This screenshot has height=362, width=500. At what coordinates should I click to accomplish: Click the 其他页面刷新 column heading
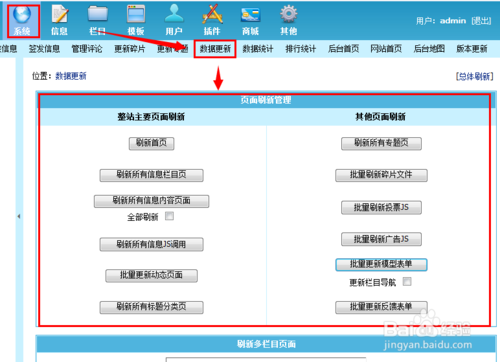[x=380, y=117]
